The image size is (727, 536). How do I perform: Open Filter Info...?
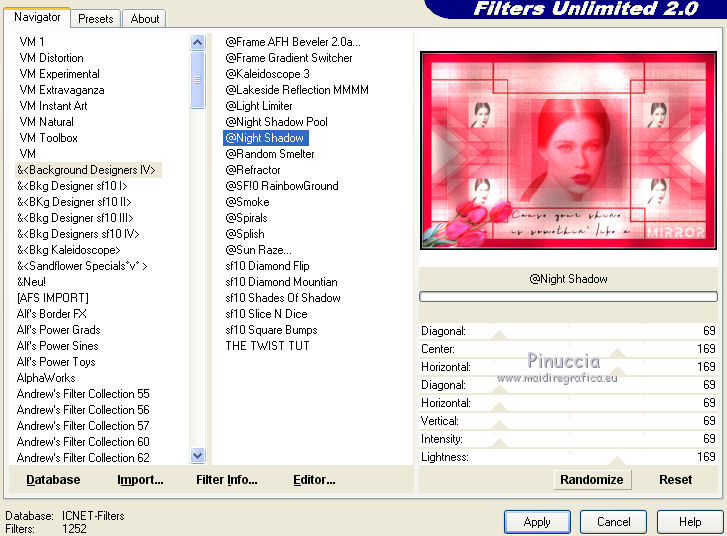coord(227,479)
